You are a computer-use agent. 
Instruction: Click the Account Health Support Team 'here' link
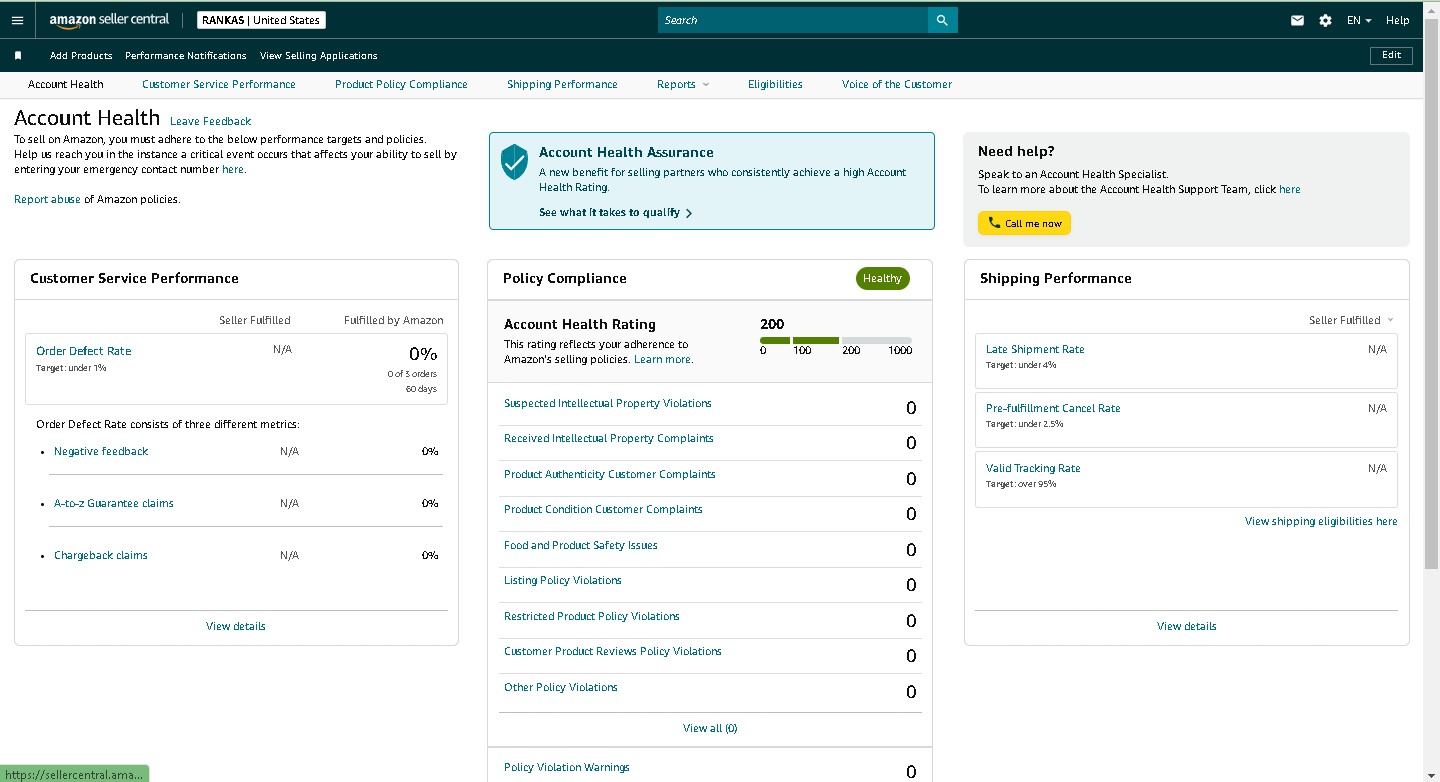pyautogui.click(x=1290, y=190)
